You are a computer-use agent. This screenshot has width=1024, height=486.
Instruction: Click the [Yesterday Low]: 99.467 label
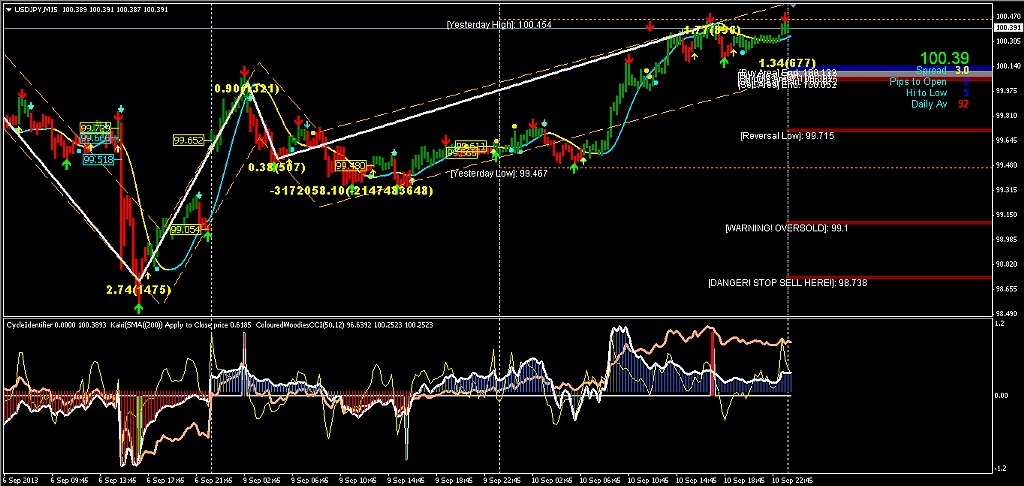click(498, 174)
